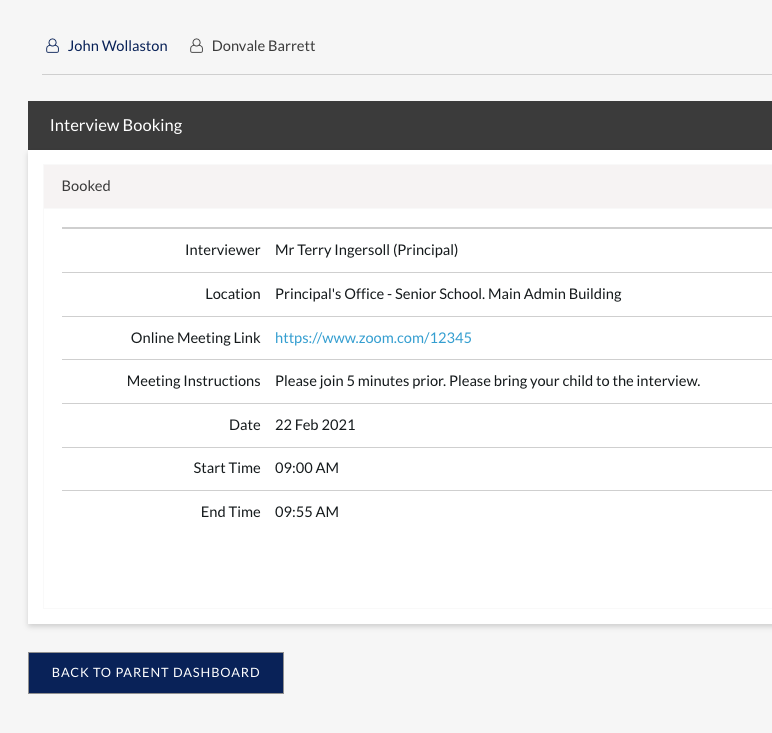Click the End Time label
The height and width of the screenshot is (733, 772).
coord(230,512)
